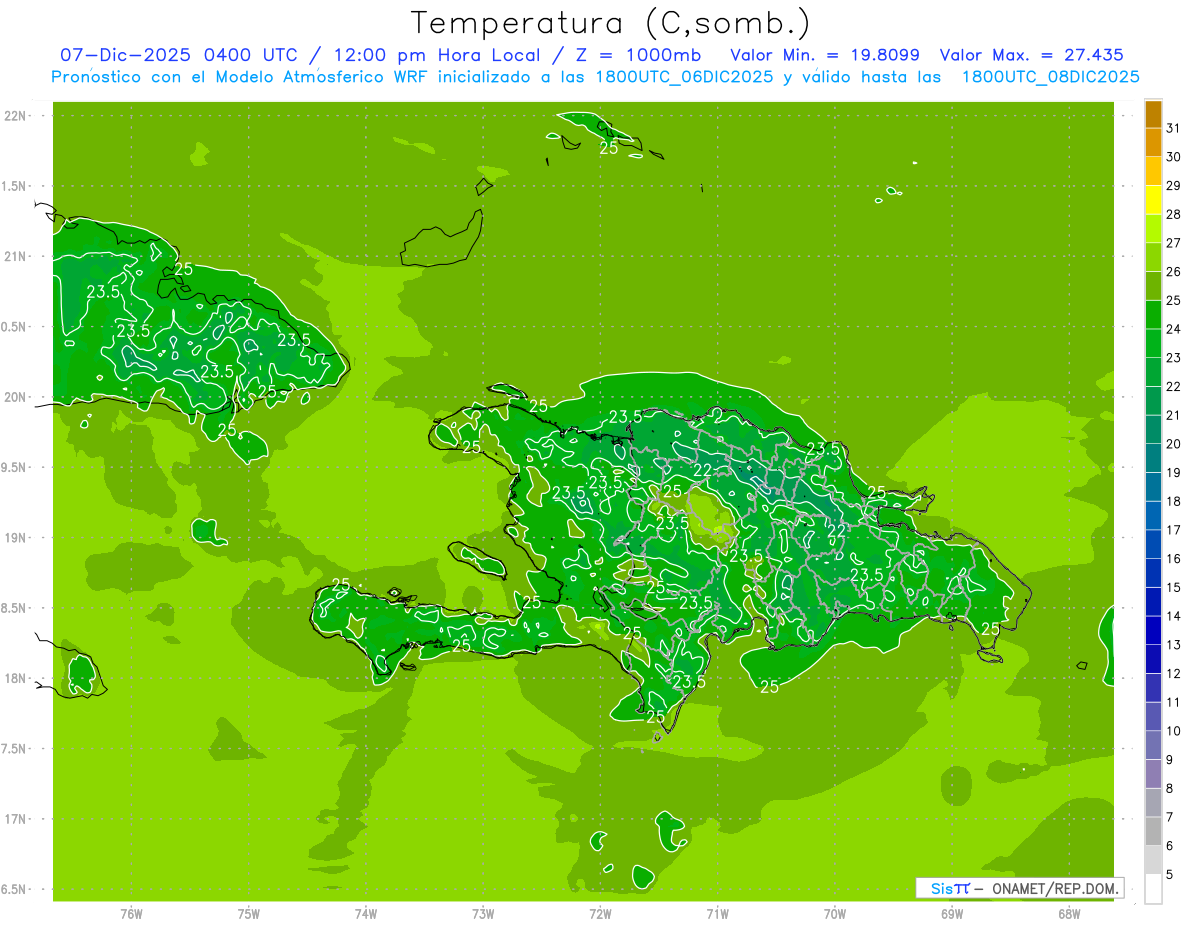Viewport: 1200px width, 927px height.
Task: Click the latitude axis label "17N"
Action: coord(16,819)
